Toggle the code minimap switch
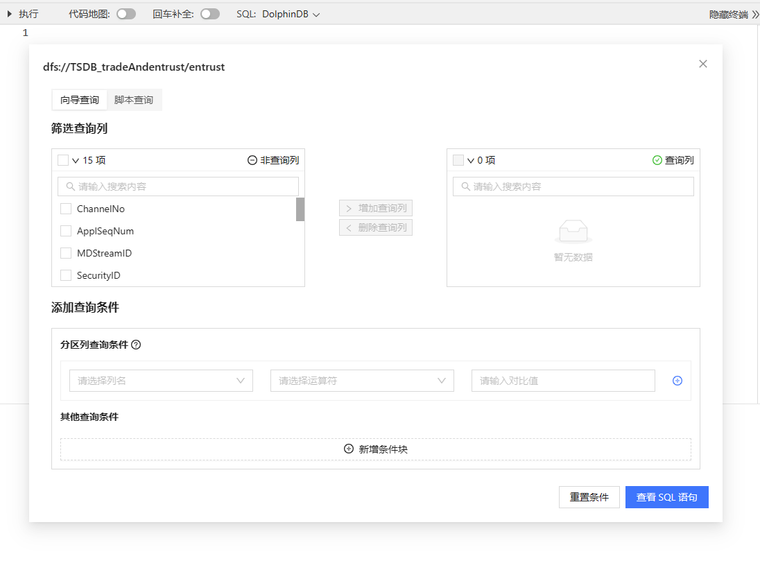 [126, 15]
